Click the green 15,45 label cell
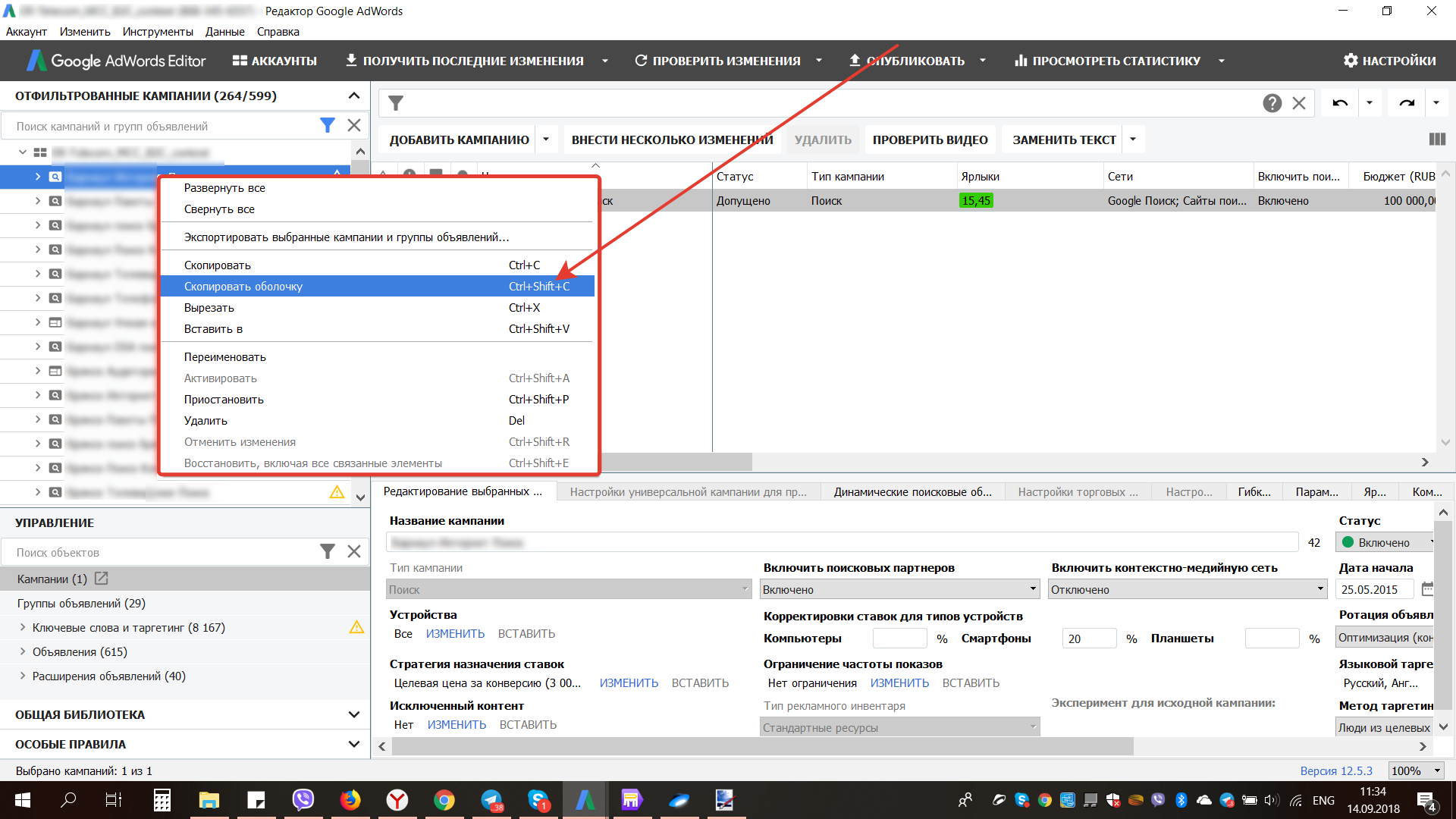Screen dimensions: 1456x819 point(976,201)
